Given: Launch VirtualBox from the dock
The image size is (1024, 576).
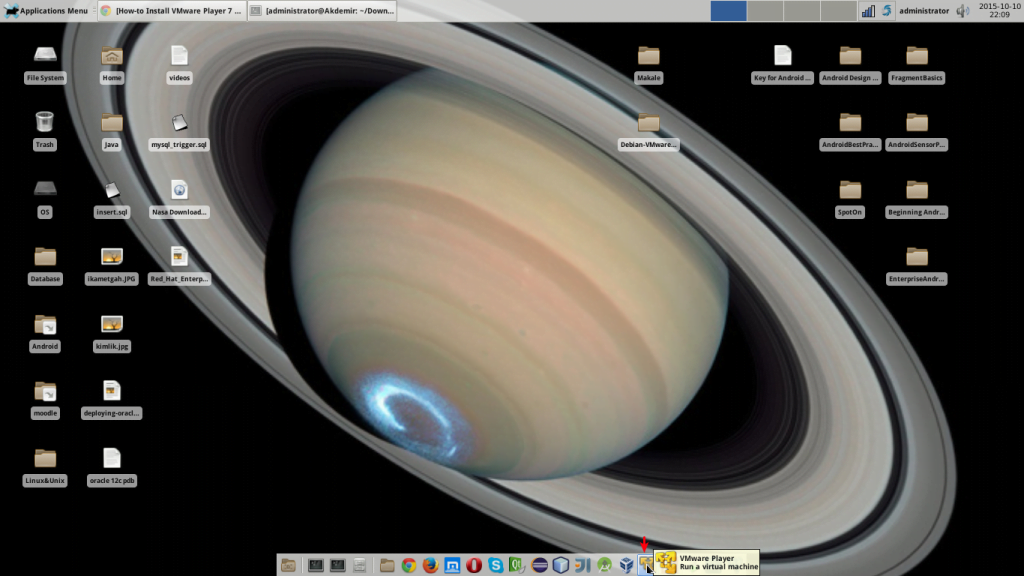Looking at the screenshot, I should pos(625,565).
